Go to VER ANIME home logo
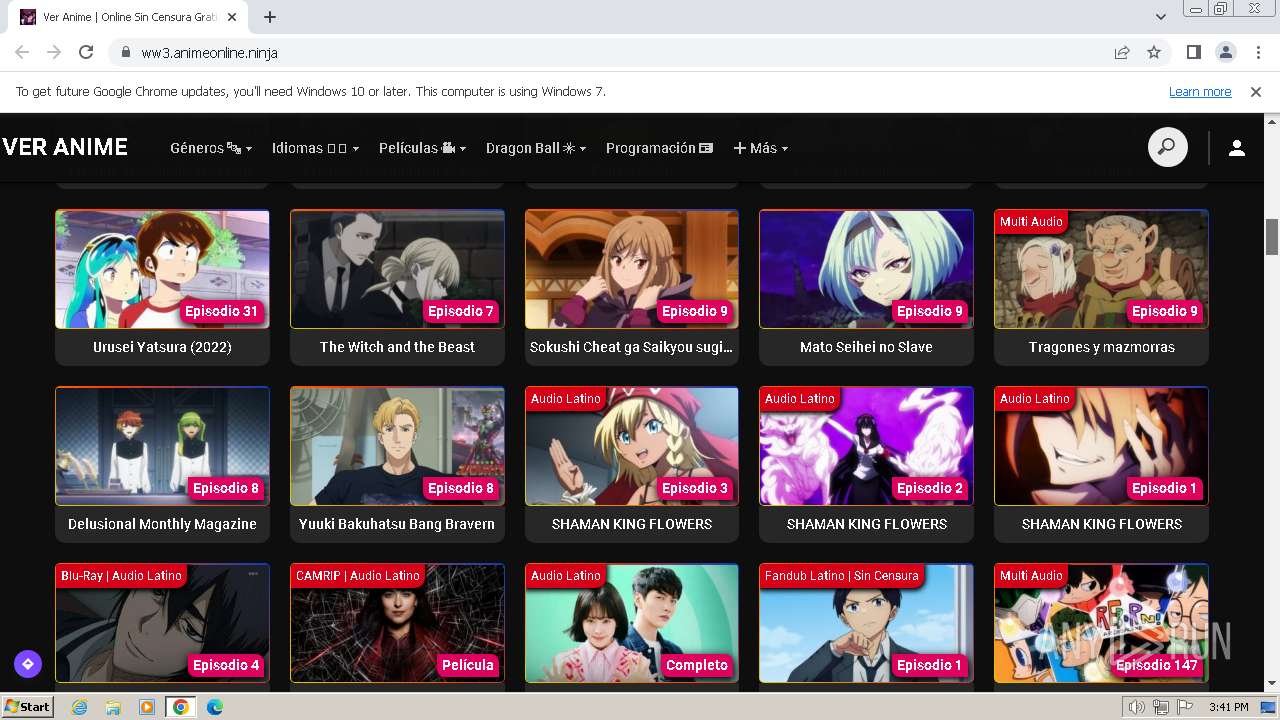Viewport: 1280px width, 720px height. coord(65,147)
